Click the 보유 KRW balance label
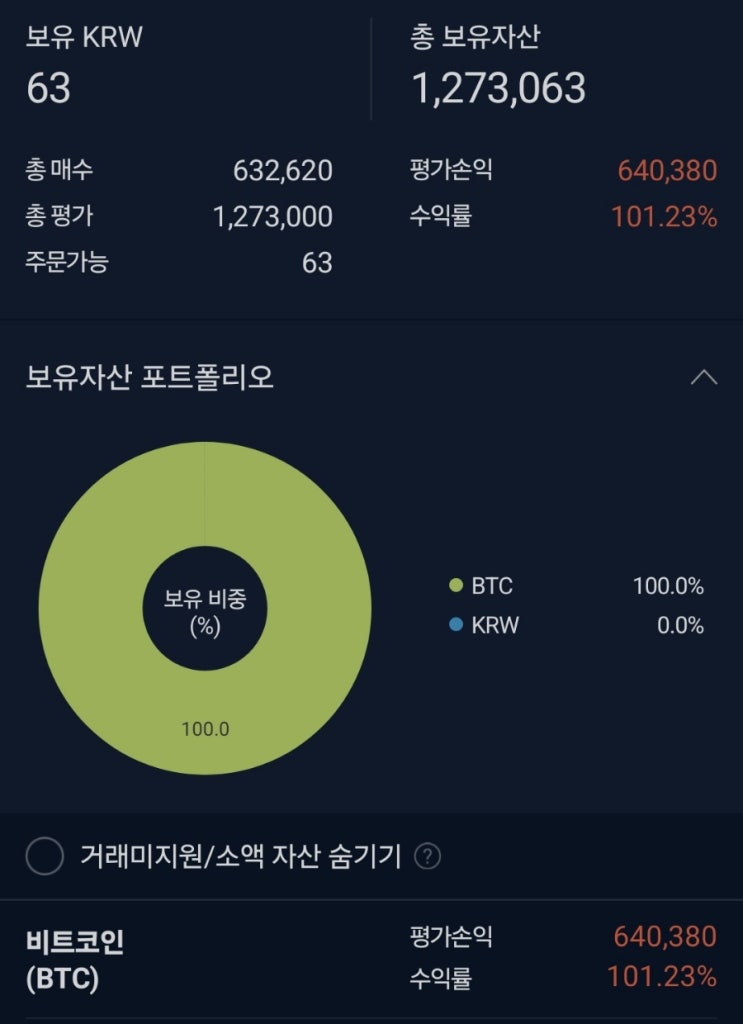743x1024 pixels. [x=84, y=38]
